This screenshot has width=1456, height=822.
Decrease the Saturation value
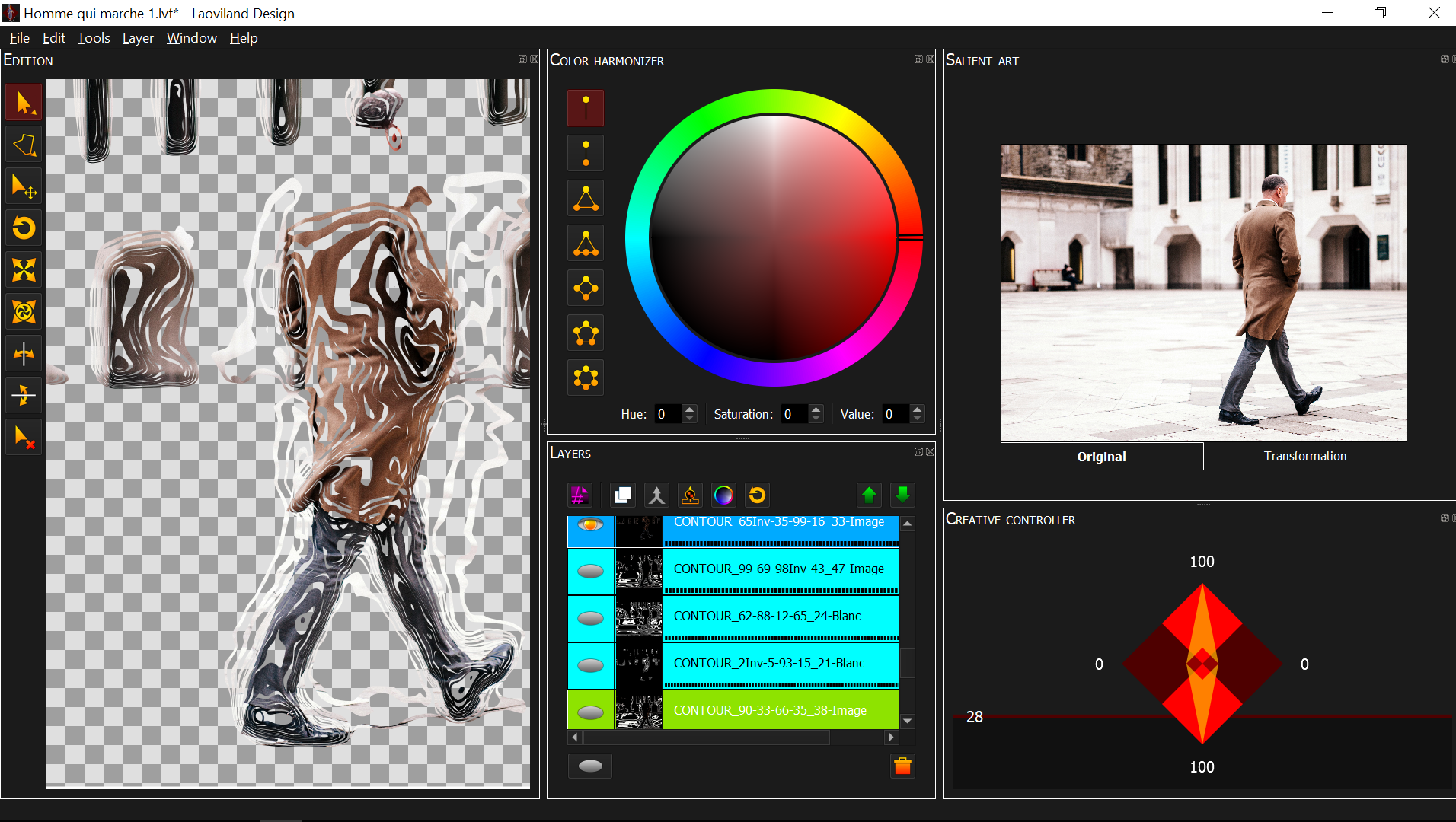[816, 419]
